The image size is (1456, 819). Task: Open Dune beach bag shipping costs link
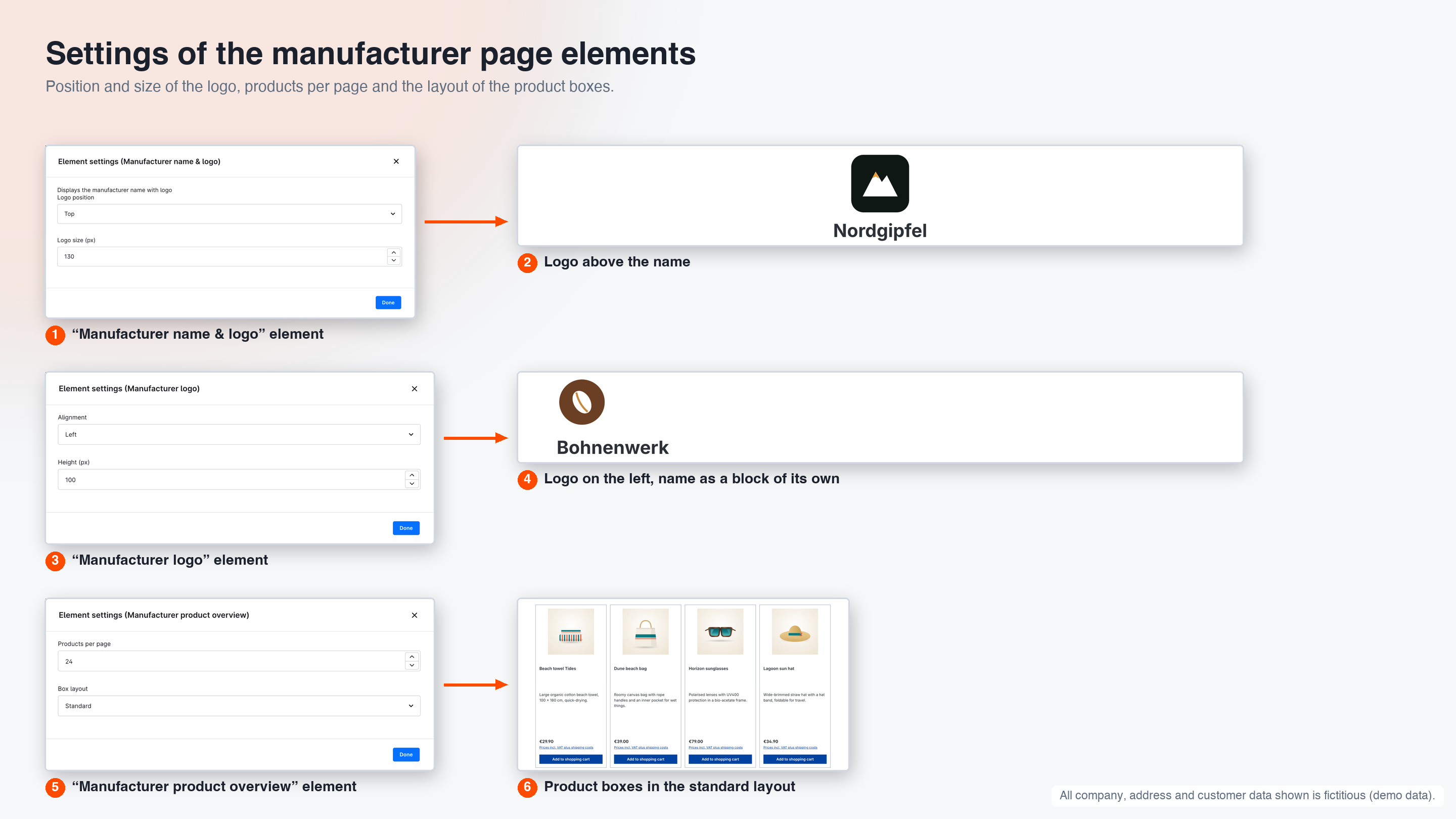tap(641, 747)
